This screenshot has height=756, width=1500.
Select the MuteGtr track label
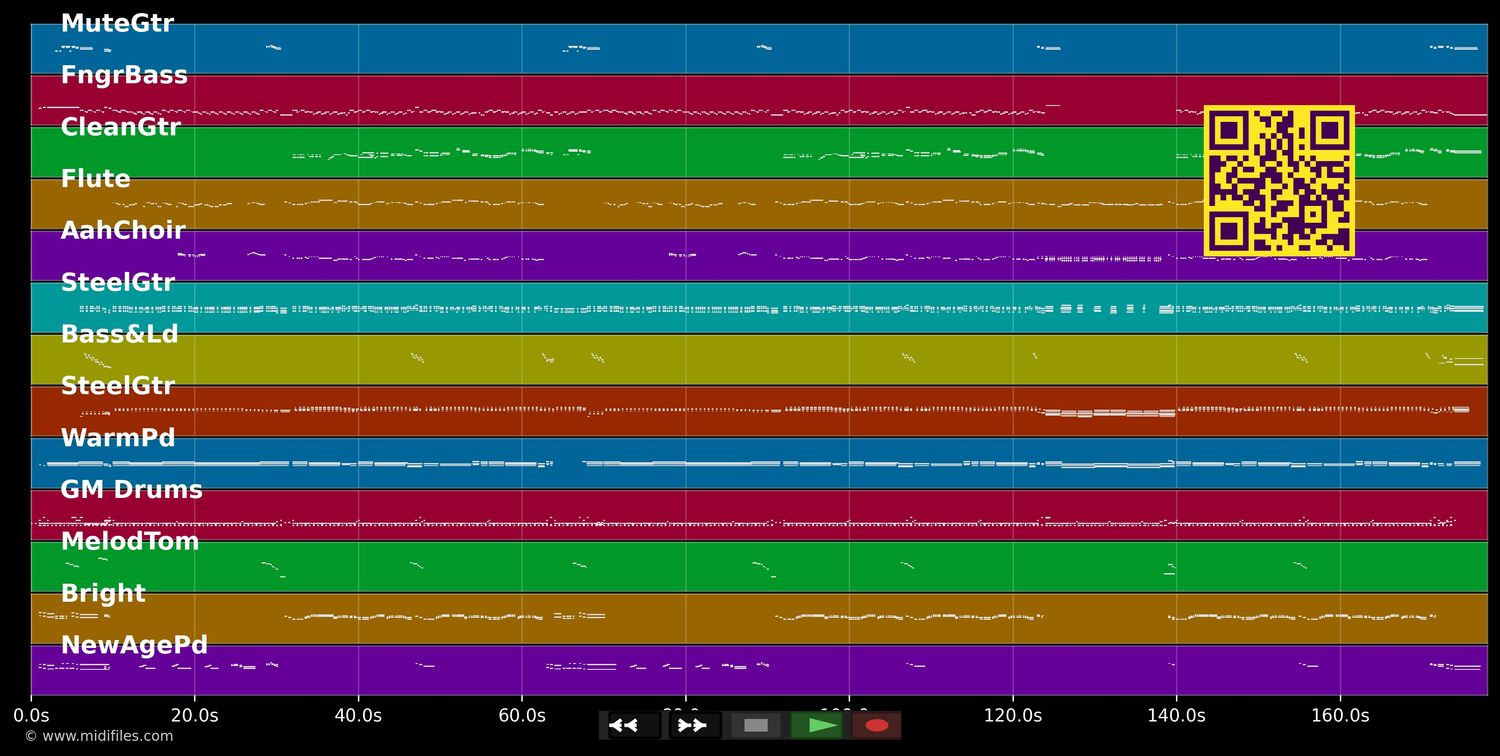117,24
